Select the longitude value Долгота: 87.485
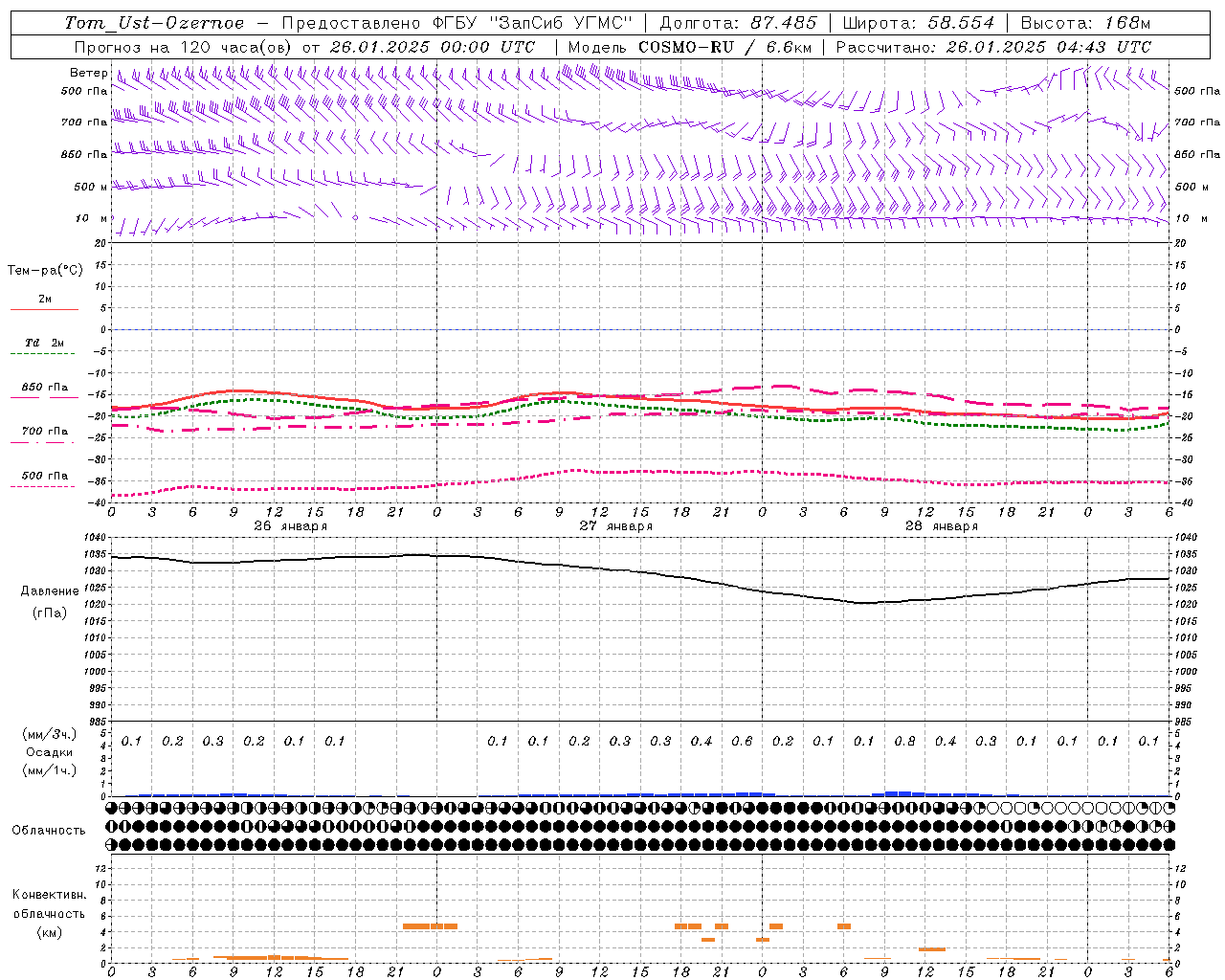The width and height of the screenshot is (1225, 980). (x=739, y=23)
